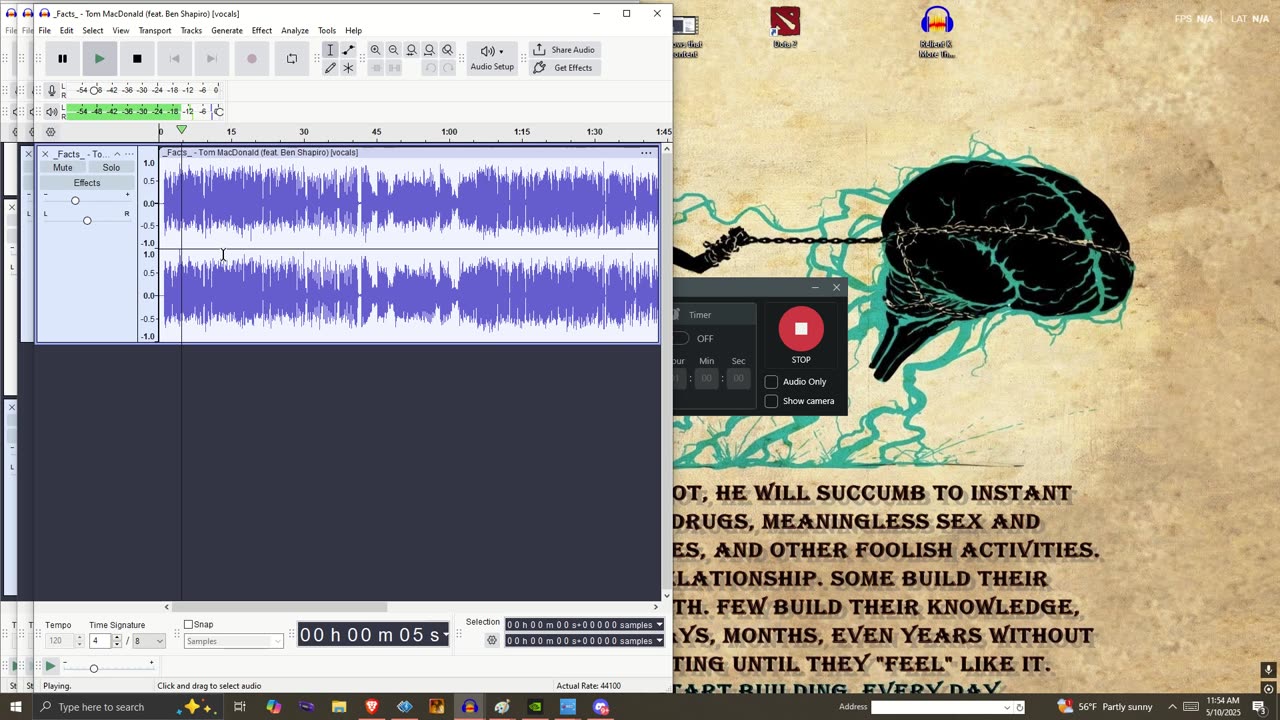The width and height of the screenshot is (1280, 720).
Task: Open Time Signature denominator dropdown
Action: pyautogui.click(x=148, y=641)
